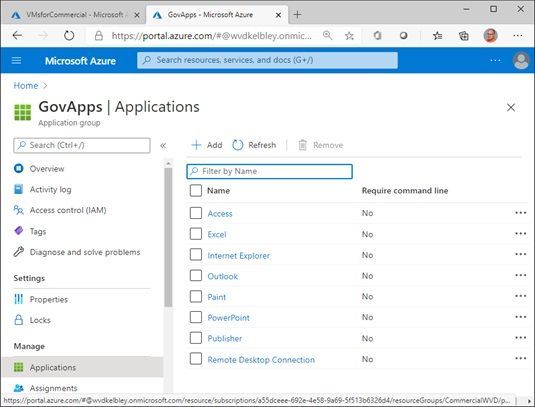The height and width of the screenshot is (407, 535).
Task: Check the Paint row checkbox
Action: (x=196, y=296)
